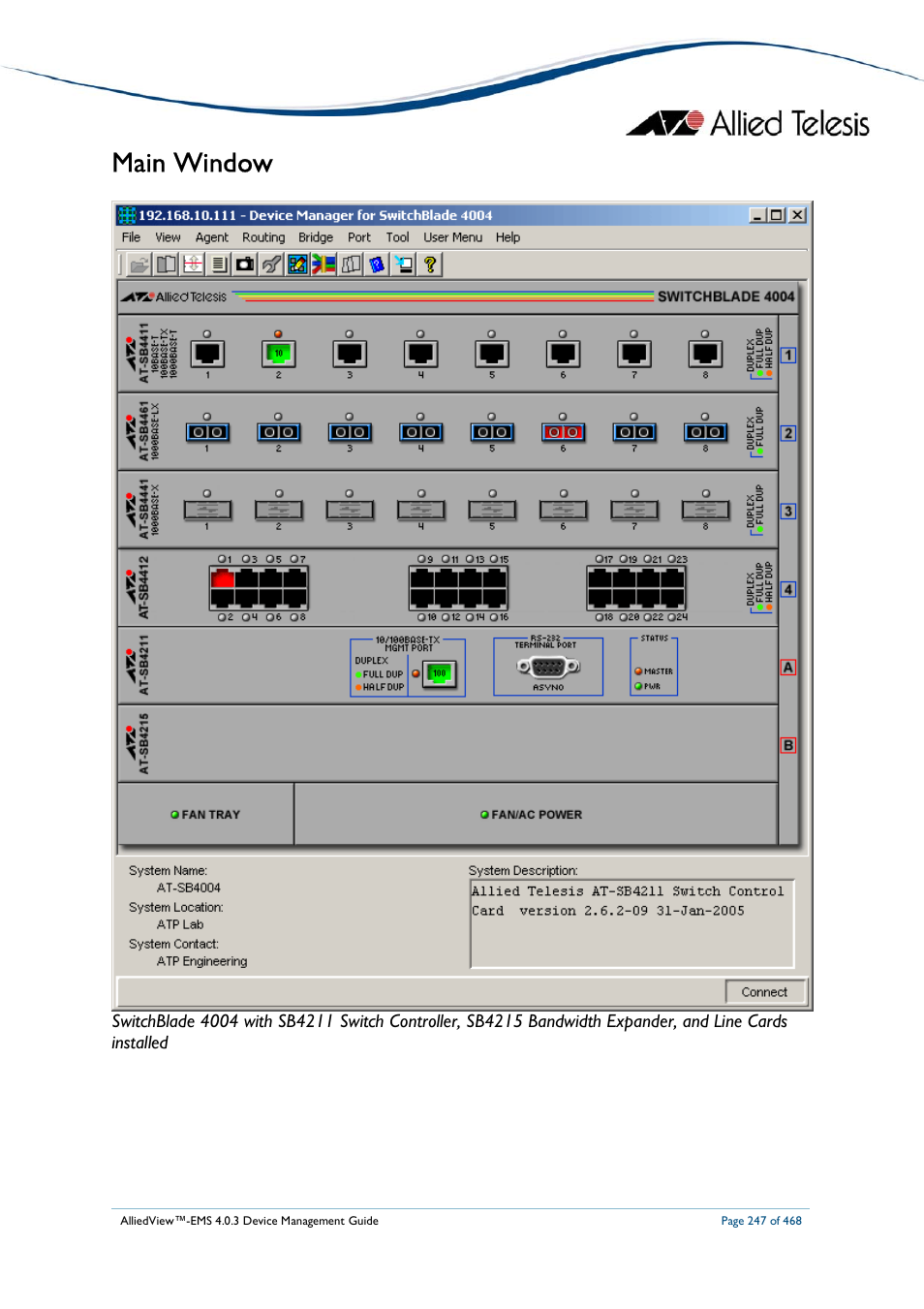Select red port 1 on AT-SB4412 card
The width and height of the screenshot is (924, 1309).
(223, 578)
